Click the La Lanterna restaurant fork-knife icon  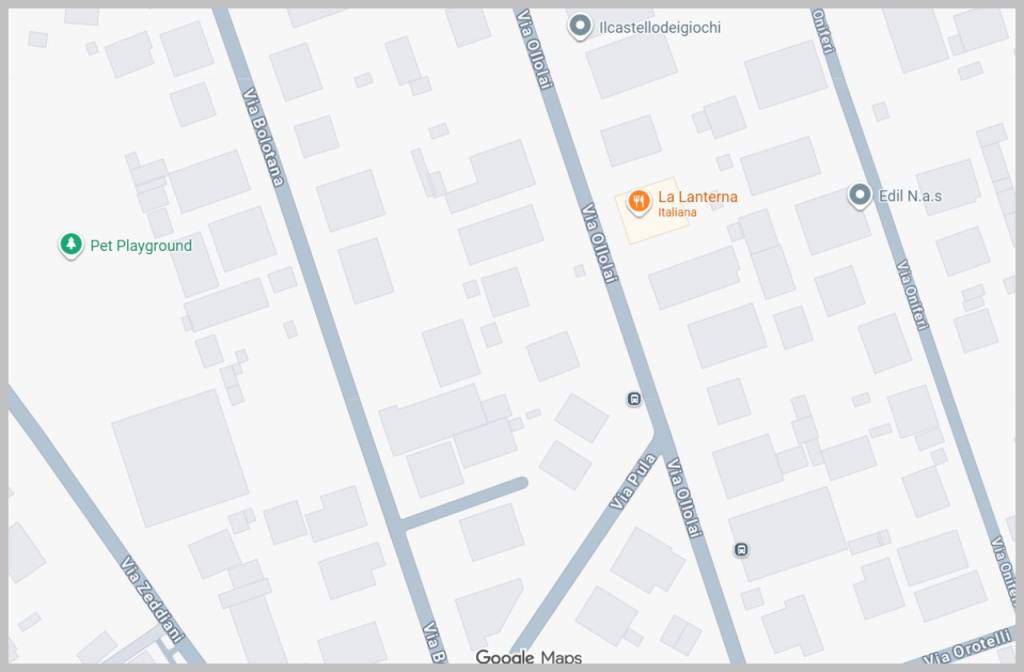pyautogui.click(x=639, y=202)
